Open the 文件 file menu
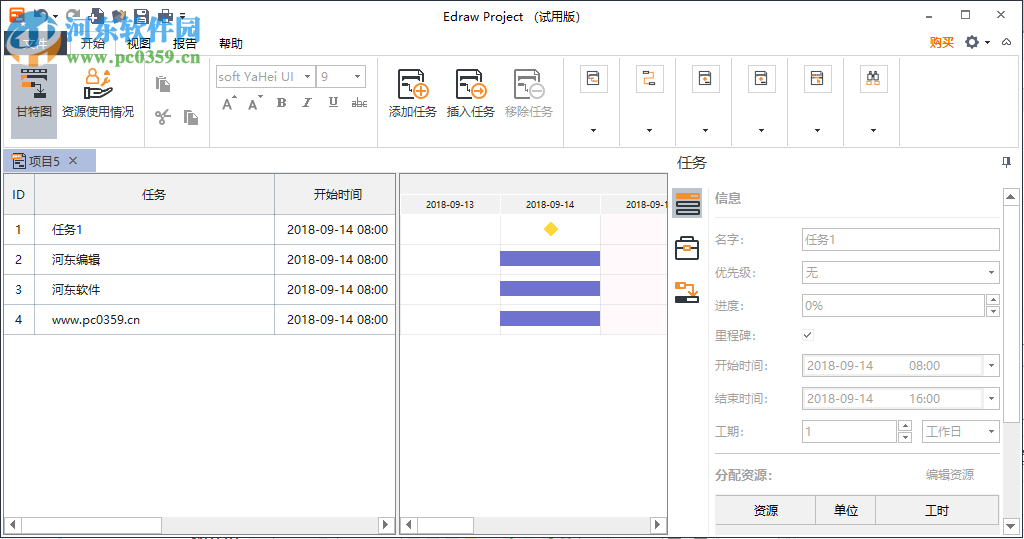This screenshot has height=539, width=1024. point(35,43)
